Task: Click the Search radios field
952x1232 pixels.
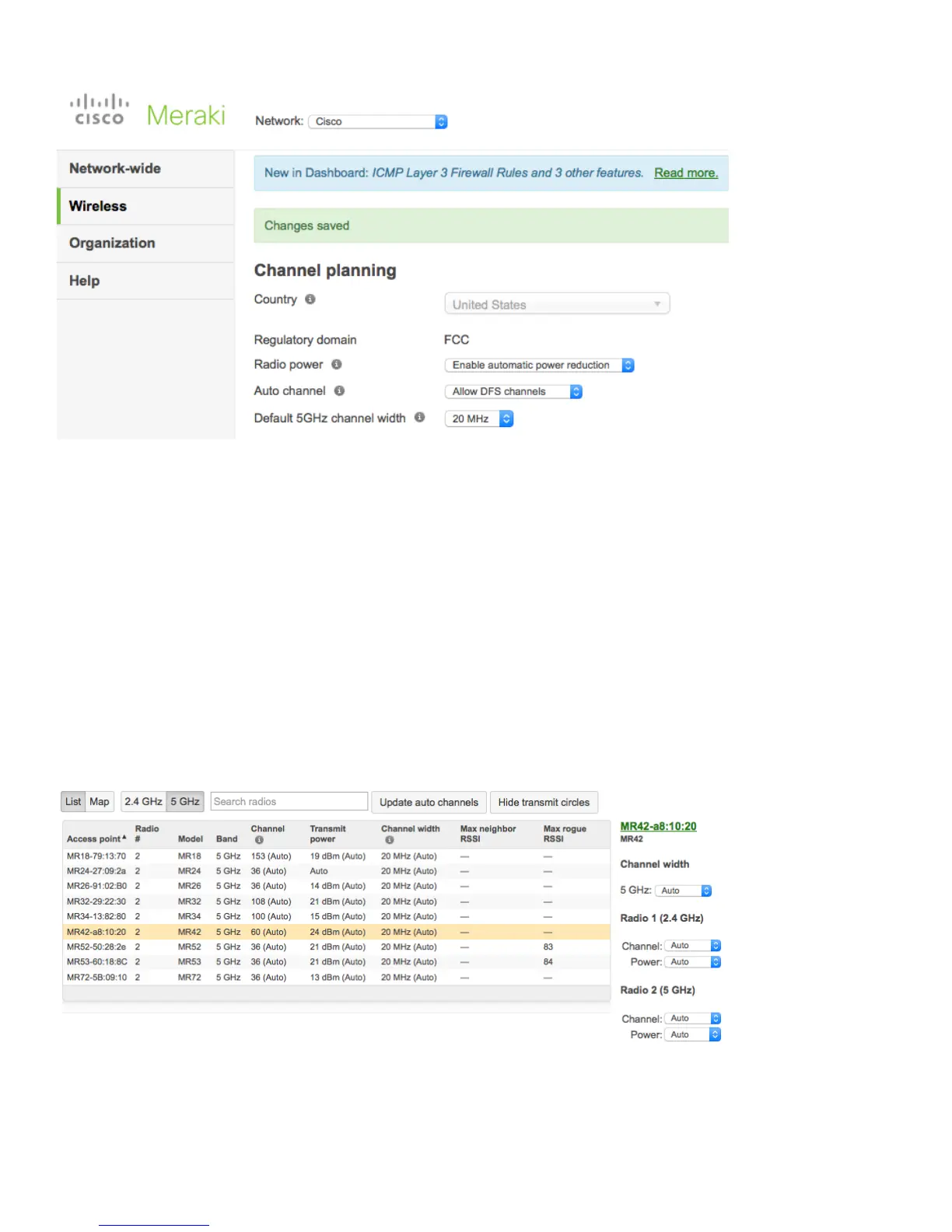Action: click(289, 802)
